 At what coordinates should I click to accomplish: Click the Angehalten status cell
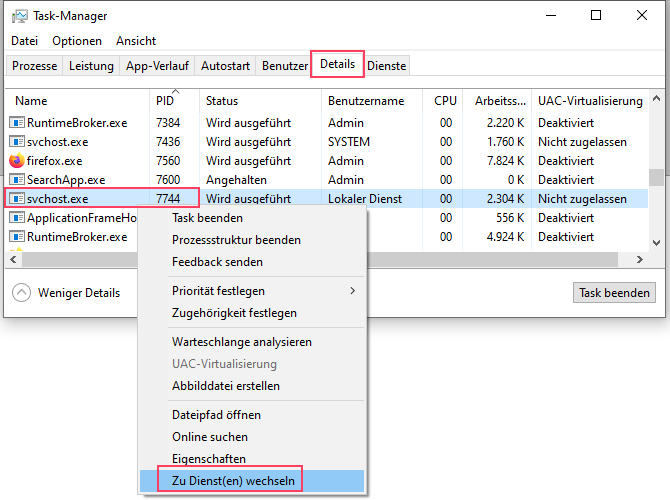236,179
